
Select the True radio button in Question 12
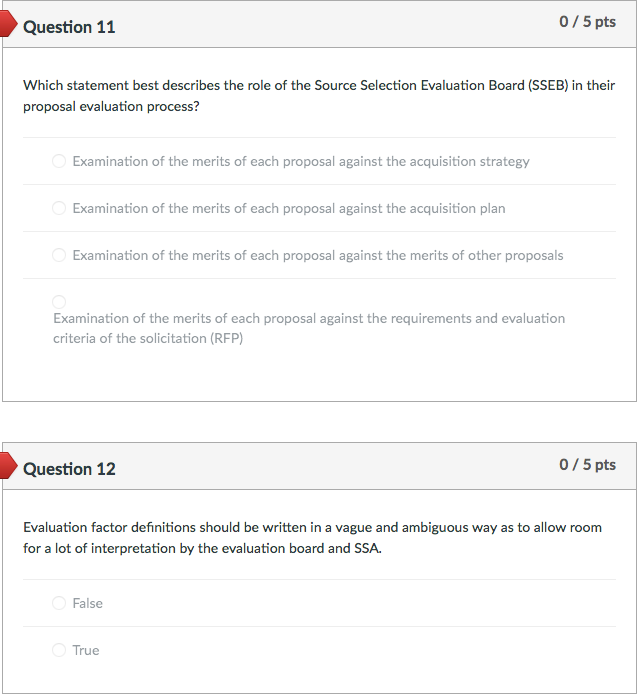[59, 650]
